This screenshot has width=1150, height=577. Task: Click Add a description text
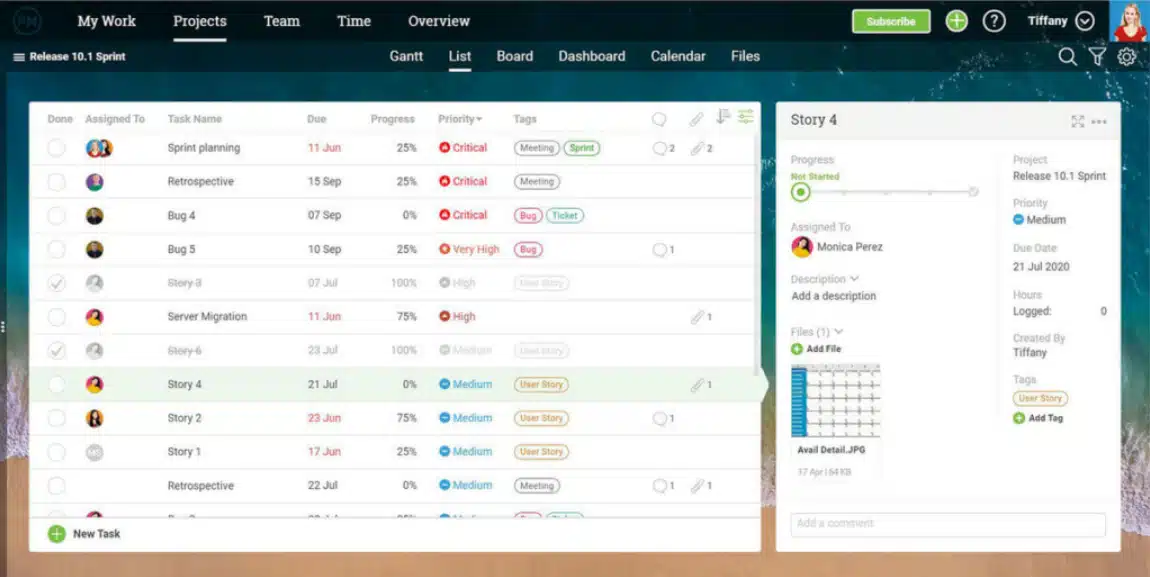pos(834,296)
